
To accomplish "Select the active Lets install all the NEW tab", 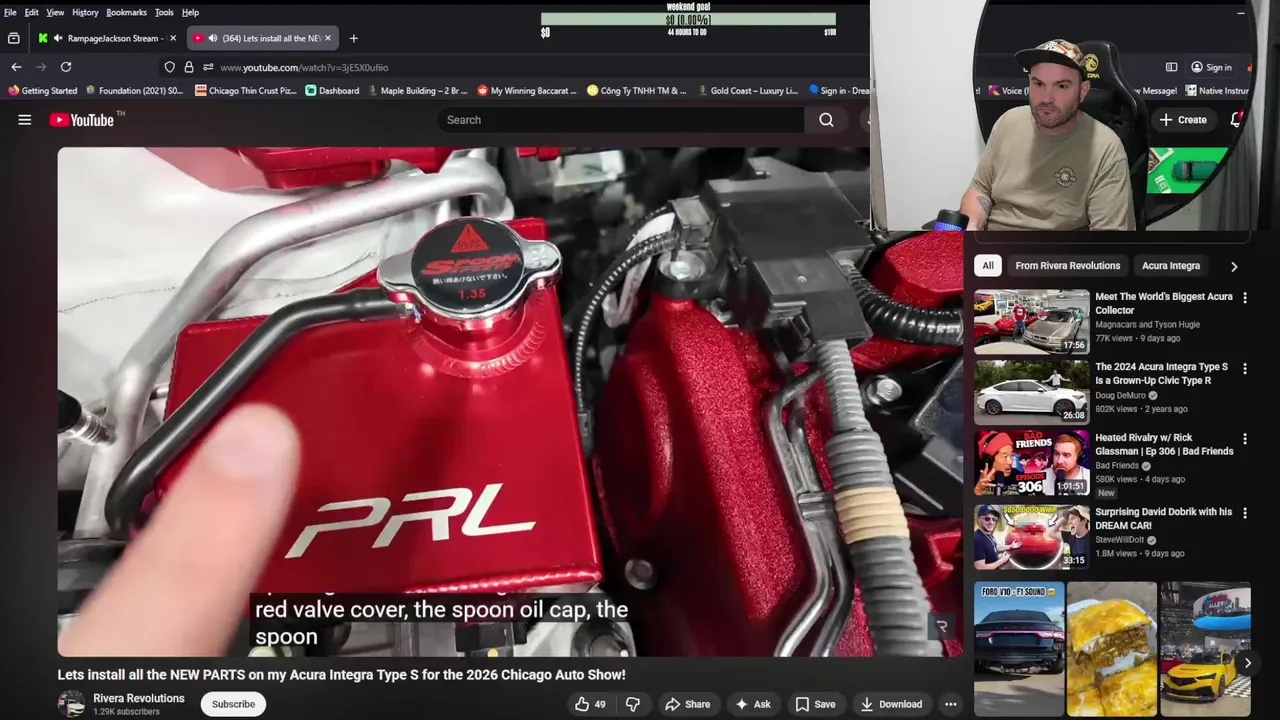I will pyautogui.click(x=262, y=38).
